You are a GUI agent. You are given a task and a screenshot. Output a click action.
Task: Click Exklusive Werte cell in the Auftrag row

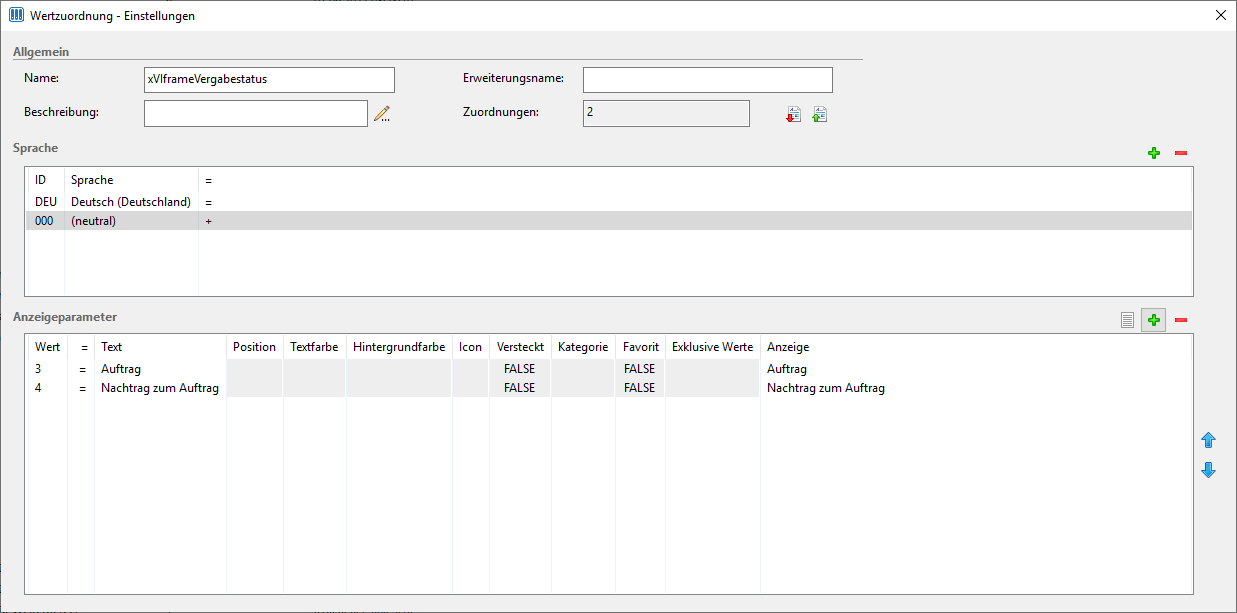point(713,369)
